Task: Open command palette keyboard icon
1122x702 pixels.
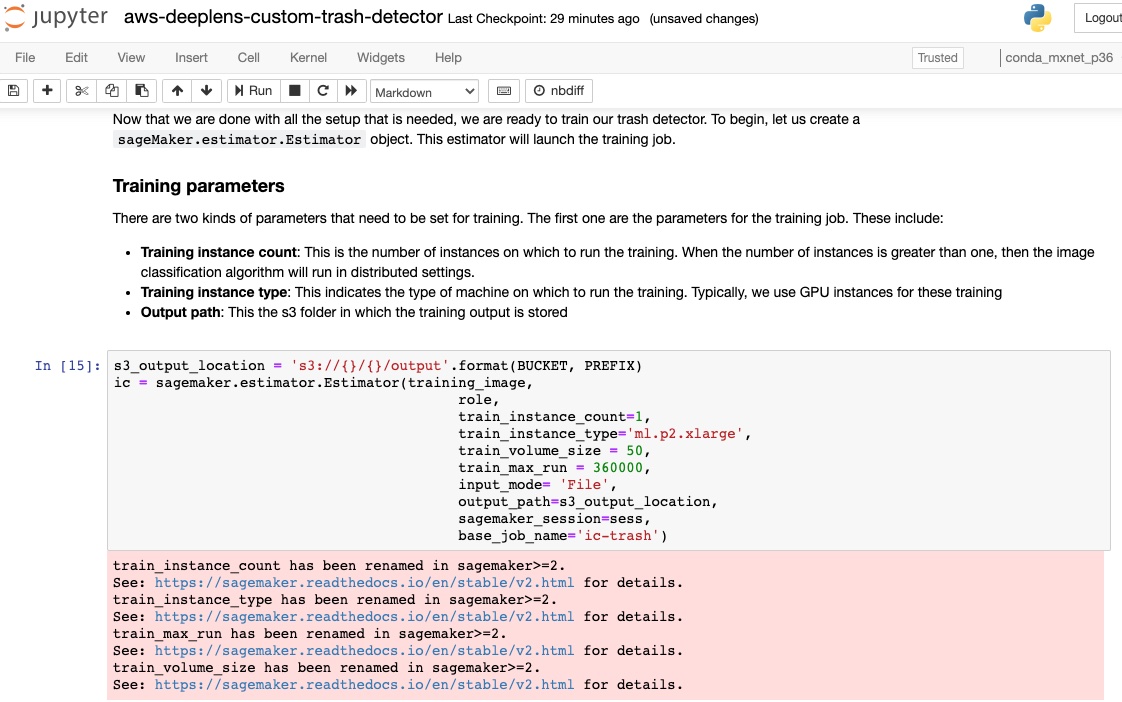Action: tap(504, 91)
